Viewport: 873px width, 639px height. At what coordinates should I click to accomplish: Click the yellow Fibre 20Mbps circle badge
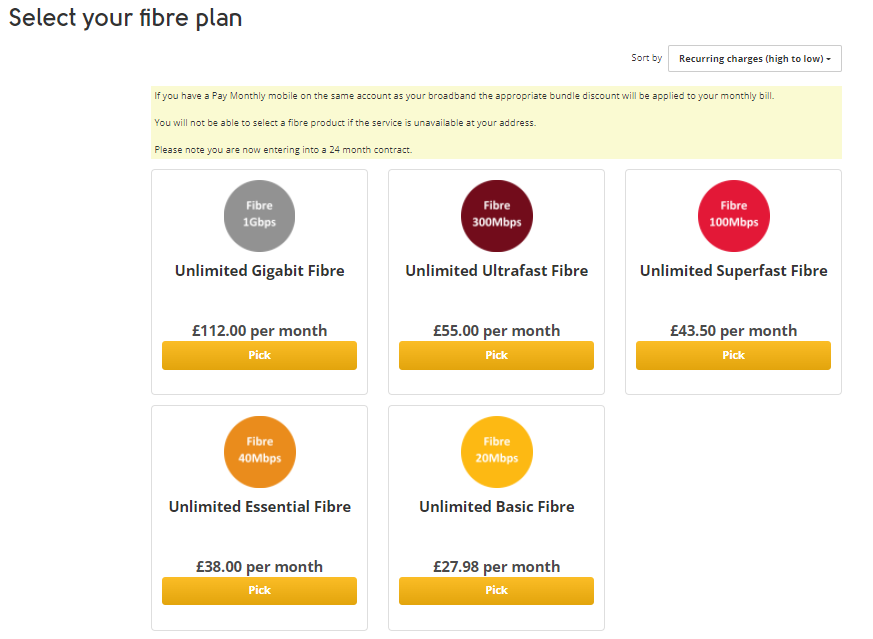pyautogui.click(x=496, y=451)
